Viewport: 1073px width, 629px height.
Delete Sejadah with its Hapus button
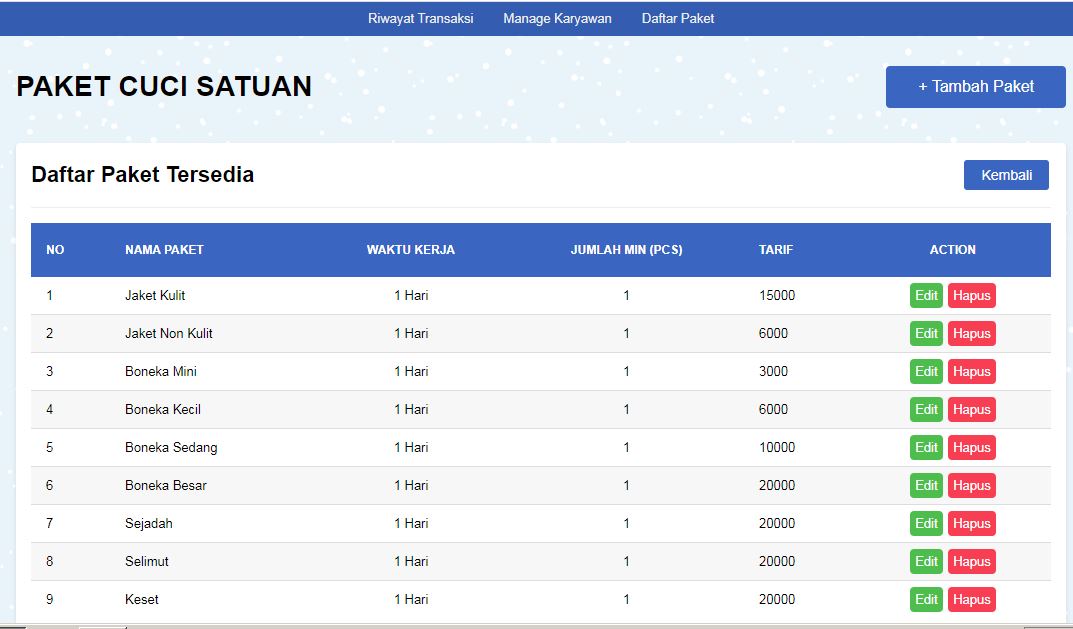[971, 523]
